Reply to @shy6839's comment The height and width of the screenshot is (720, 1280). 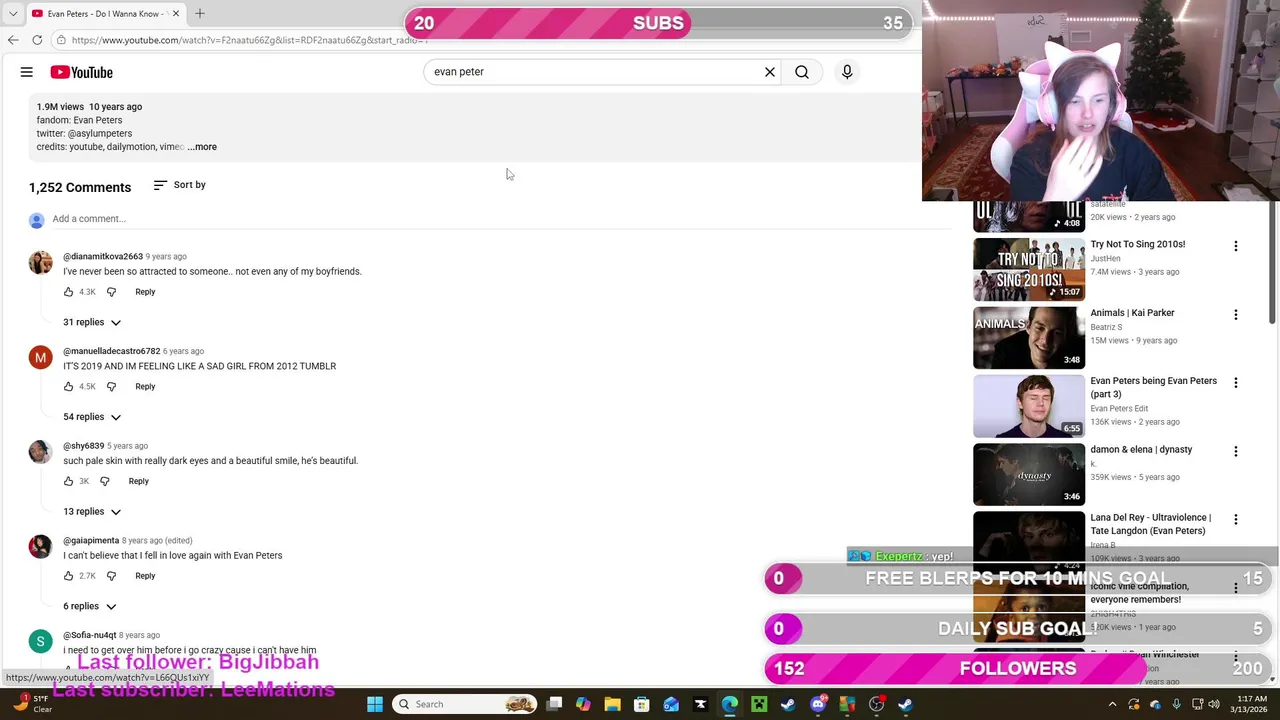click(x=138, y=481)
